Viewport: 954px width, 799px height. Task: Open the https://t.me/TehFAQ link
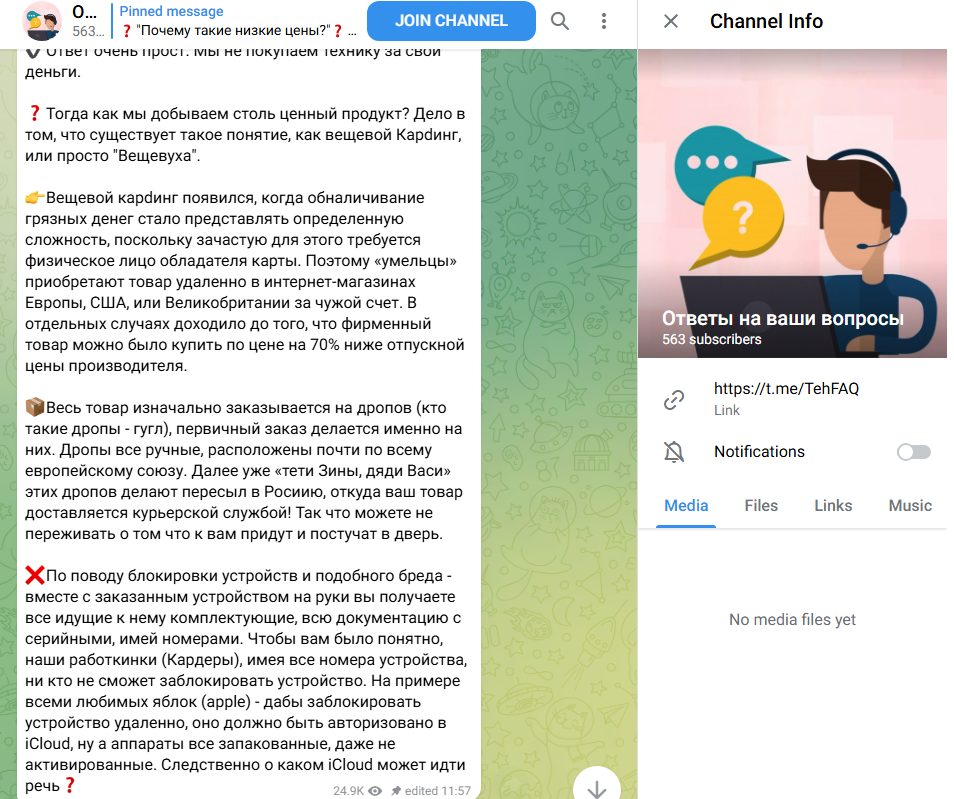pyautogui.click(x=786, y=389)
